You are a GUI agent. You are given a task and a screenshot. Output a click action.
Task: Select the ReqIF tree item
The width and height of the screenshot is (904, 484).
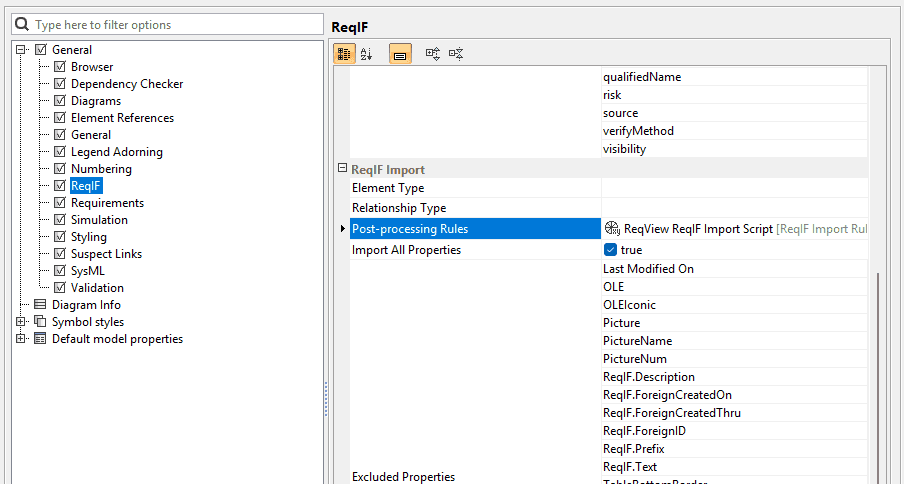tap(86, 186)
